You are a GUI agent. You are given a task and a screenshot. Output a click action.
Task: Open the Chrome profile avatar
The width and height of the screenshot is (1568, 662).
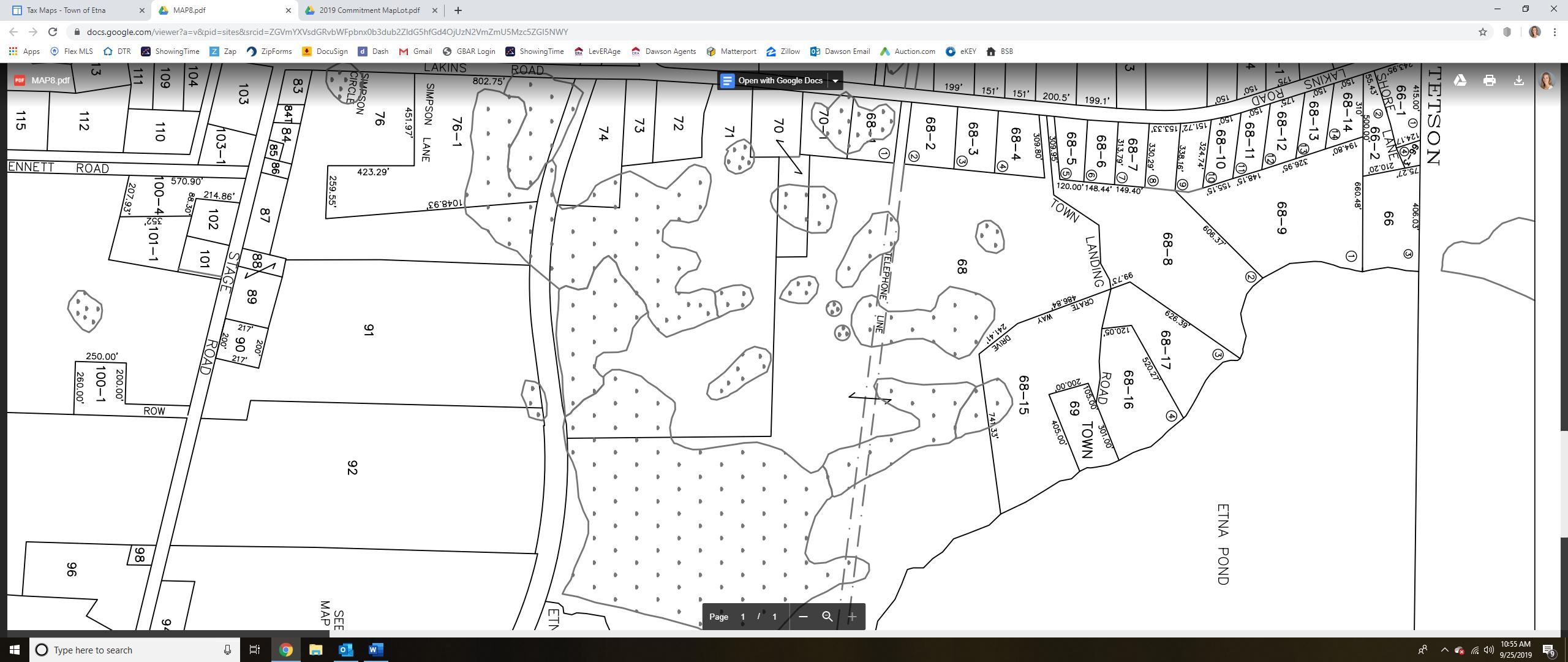click(x=1534, y=32)
